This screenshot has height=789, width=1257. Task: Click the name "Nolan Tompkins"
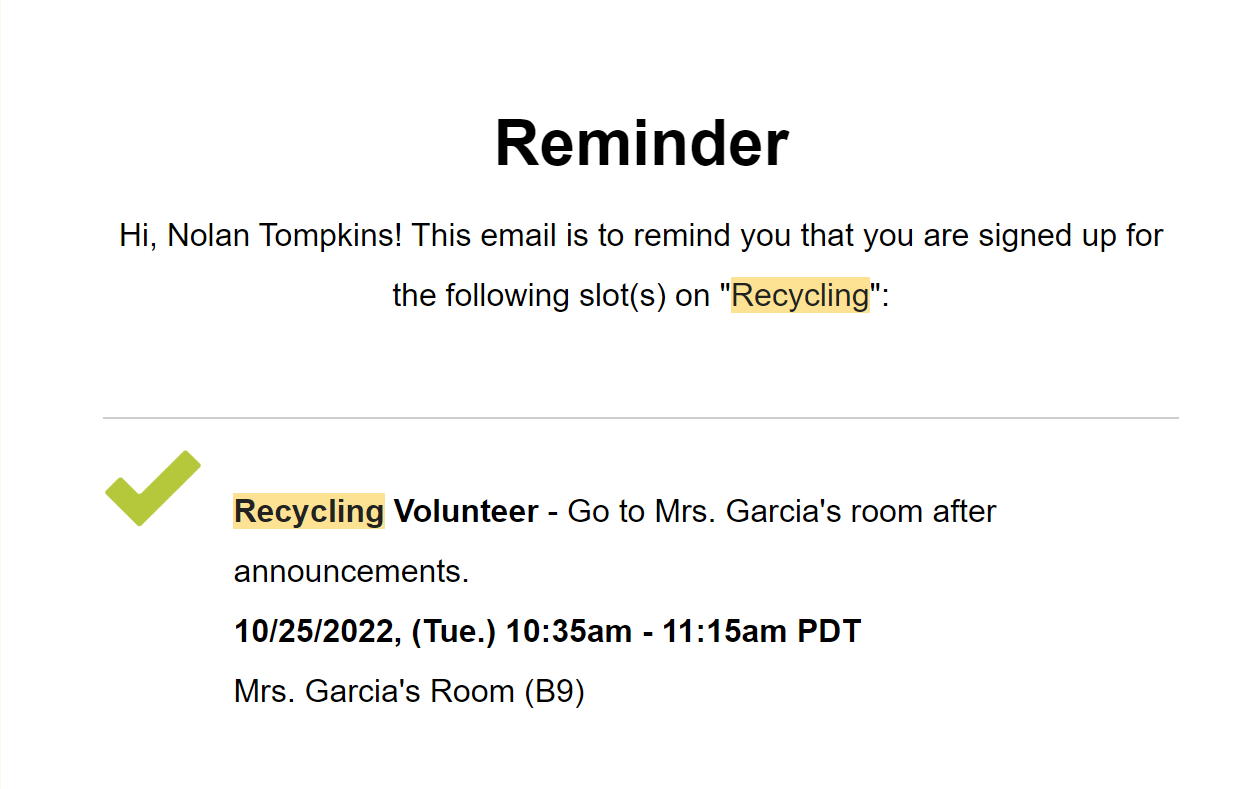(285, 236)
